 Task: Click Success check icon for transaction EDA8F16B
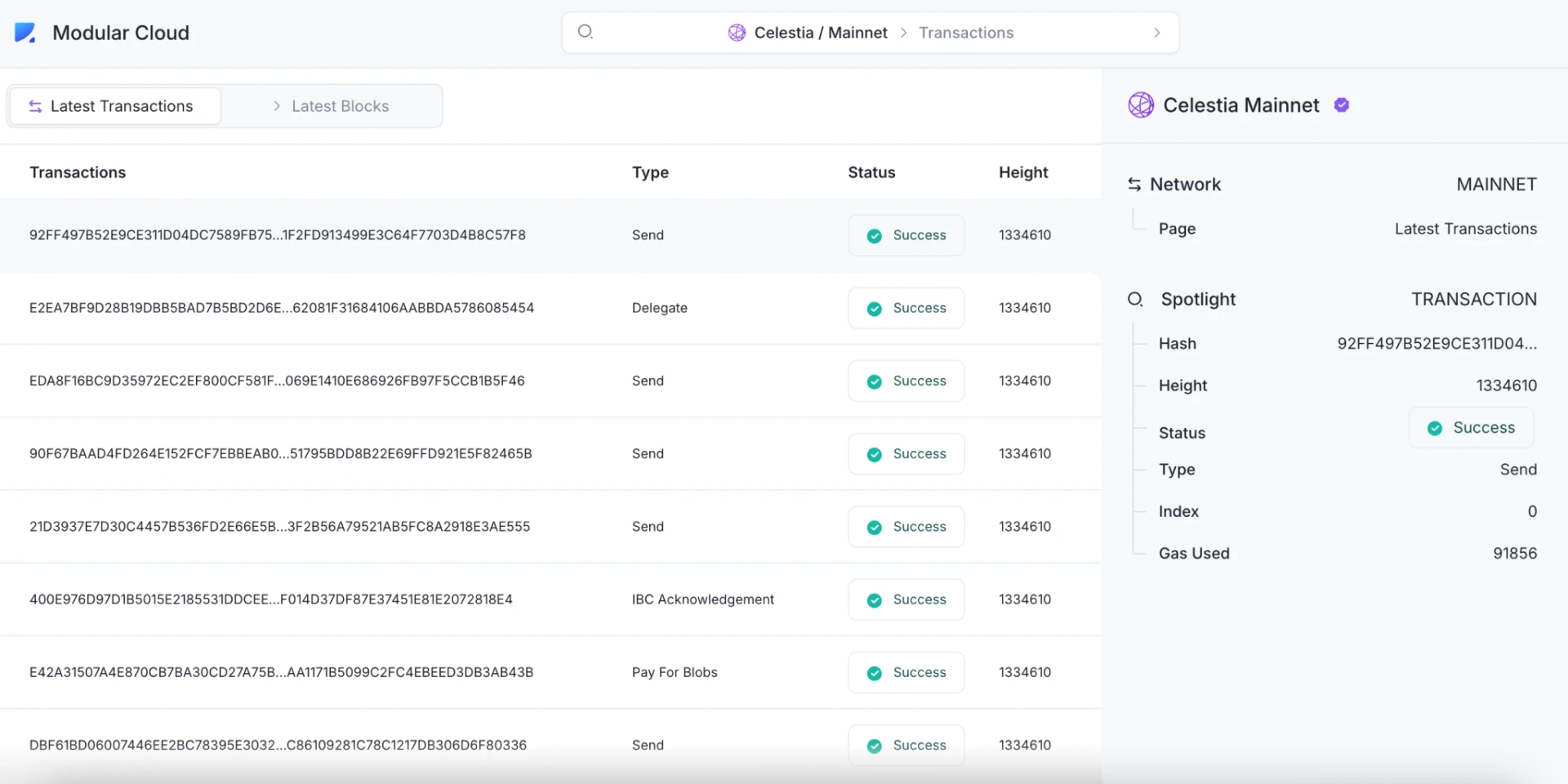(x=874, y=381)
